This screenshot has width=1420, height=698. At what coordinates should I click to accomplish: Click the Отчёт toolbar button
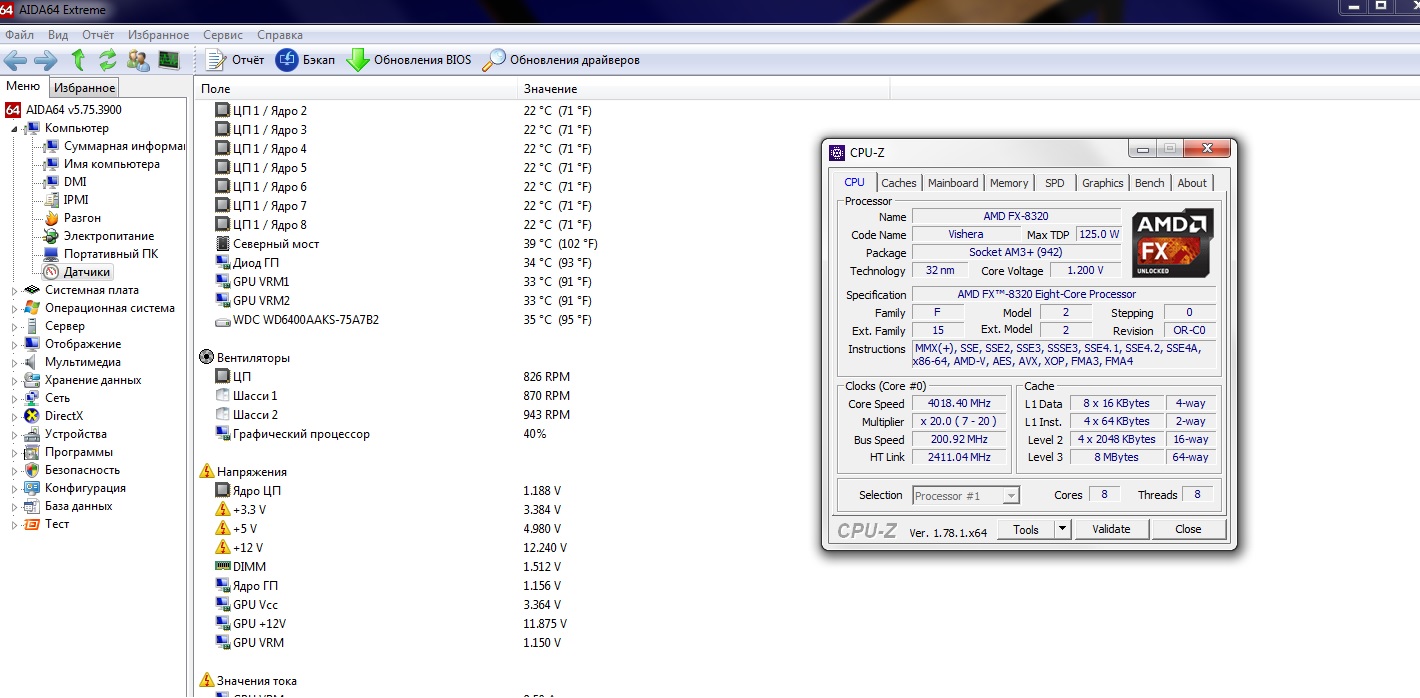pos(235,60)
